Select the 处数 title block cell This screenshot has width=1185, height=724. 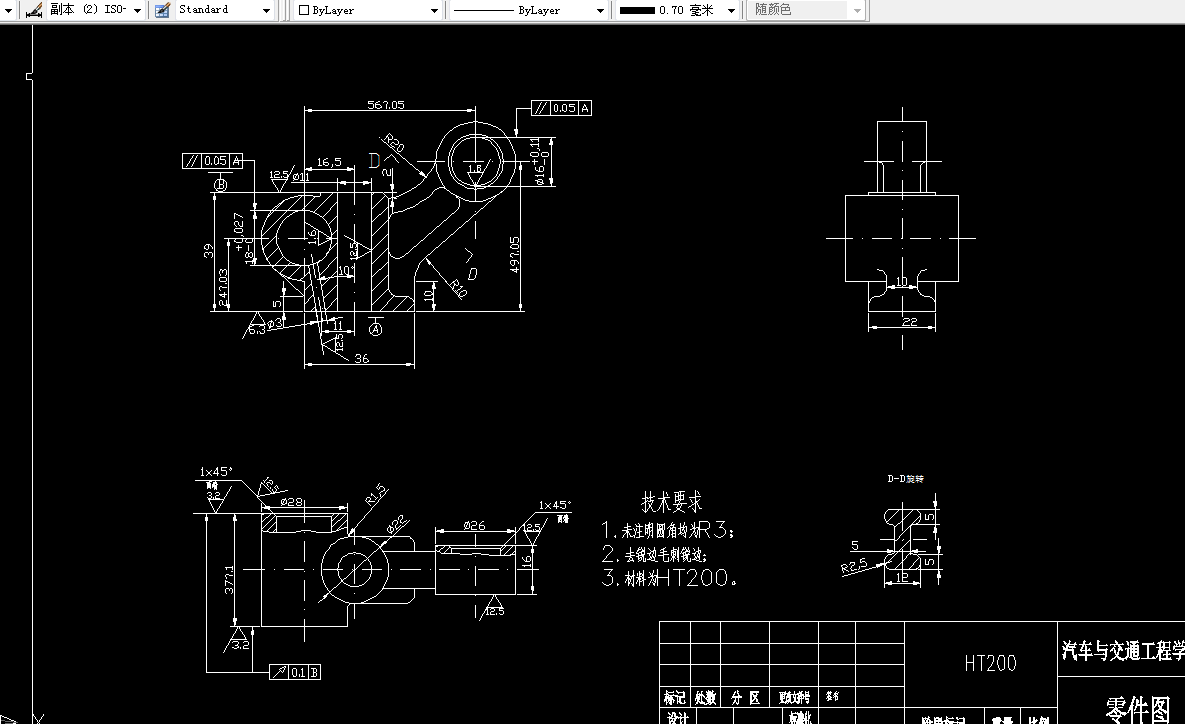point(705,698)
